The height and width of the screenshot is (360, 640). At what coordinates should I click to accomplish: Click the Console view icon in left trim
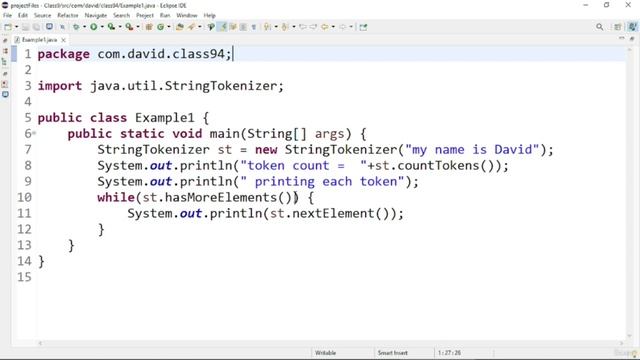pyautogui.click(x=5, y=94)
